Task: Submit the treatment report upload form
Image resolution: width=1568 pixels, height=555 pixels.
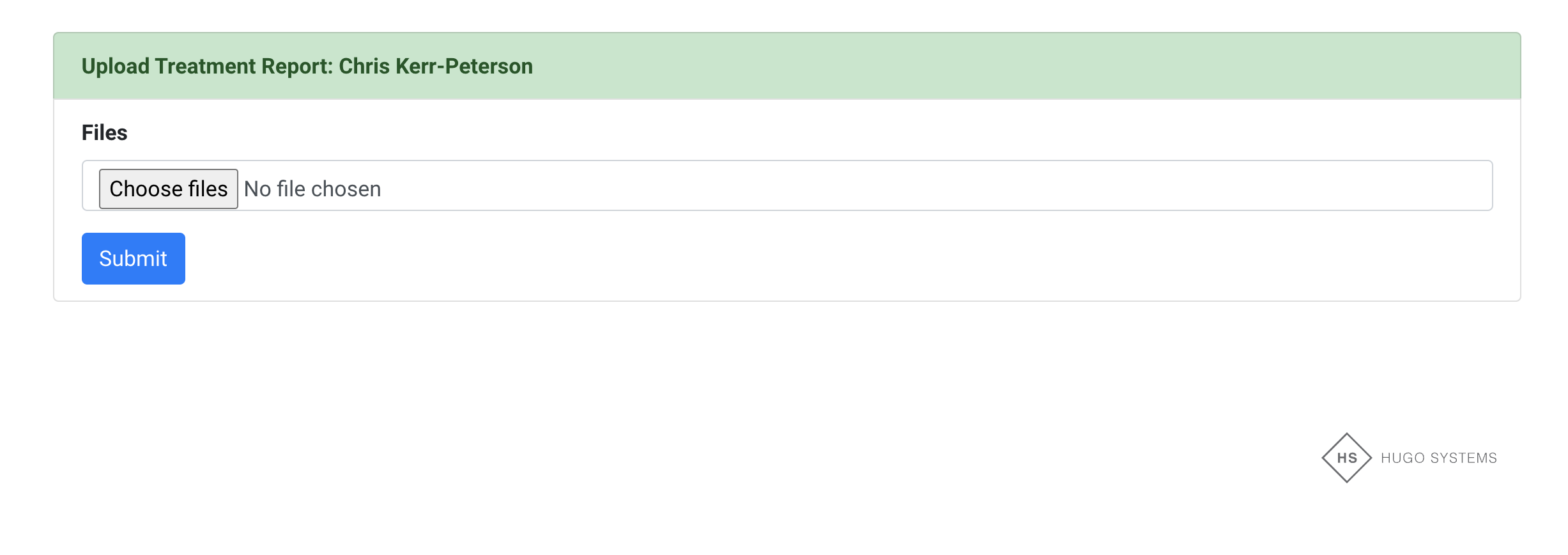Action: [133, 258]
